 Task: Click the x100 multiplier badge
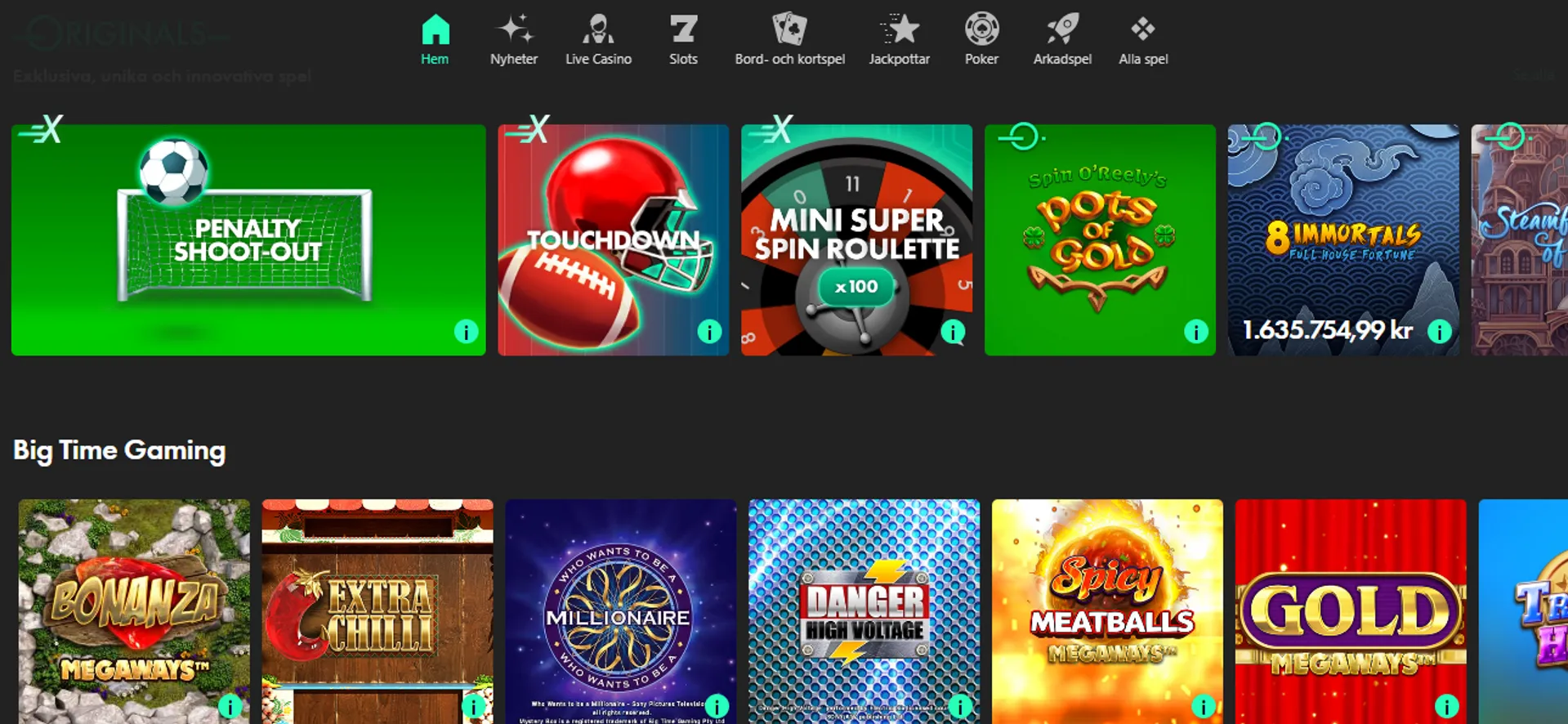856,287
